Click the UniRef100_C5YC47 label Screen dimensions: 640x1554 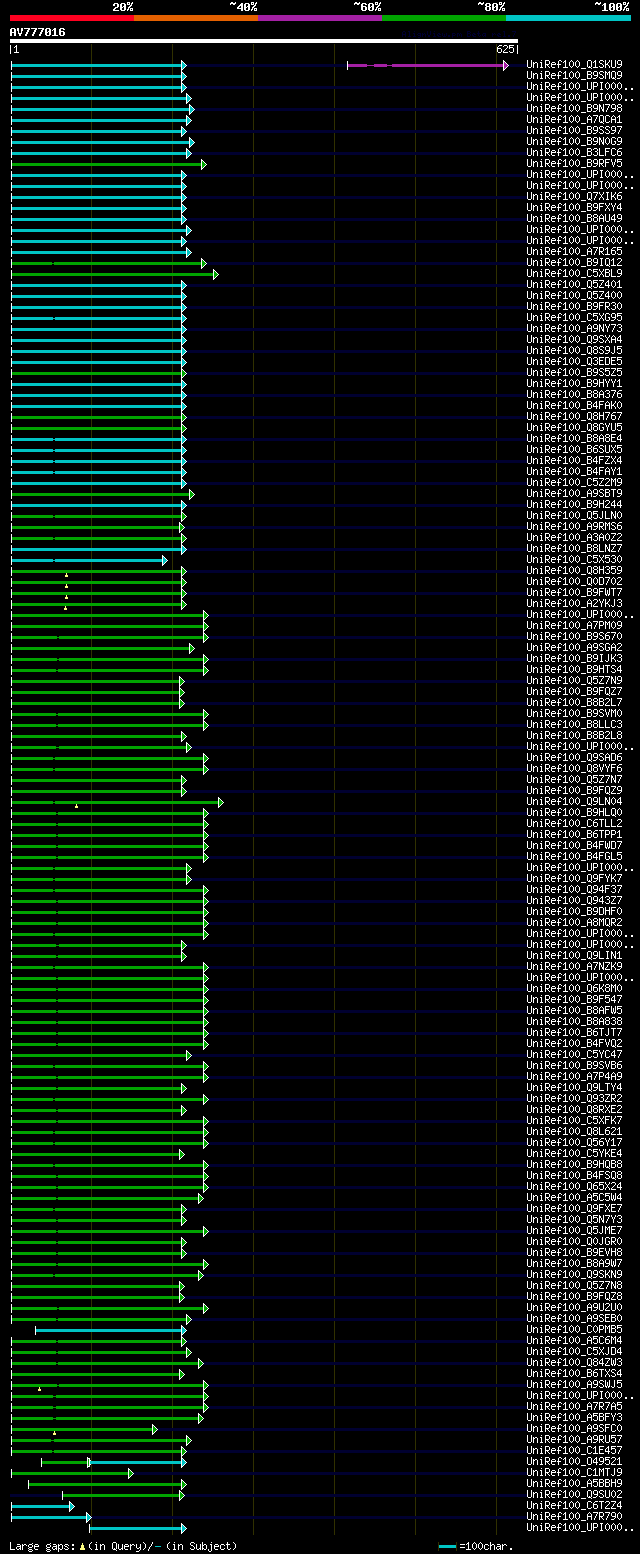coord(574,1054)
